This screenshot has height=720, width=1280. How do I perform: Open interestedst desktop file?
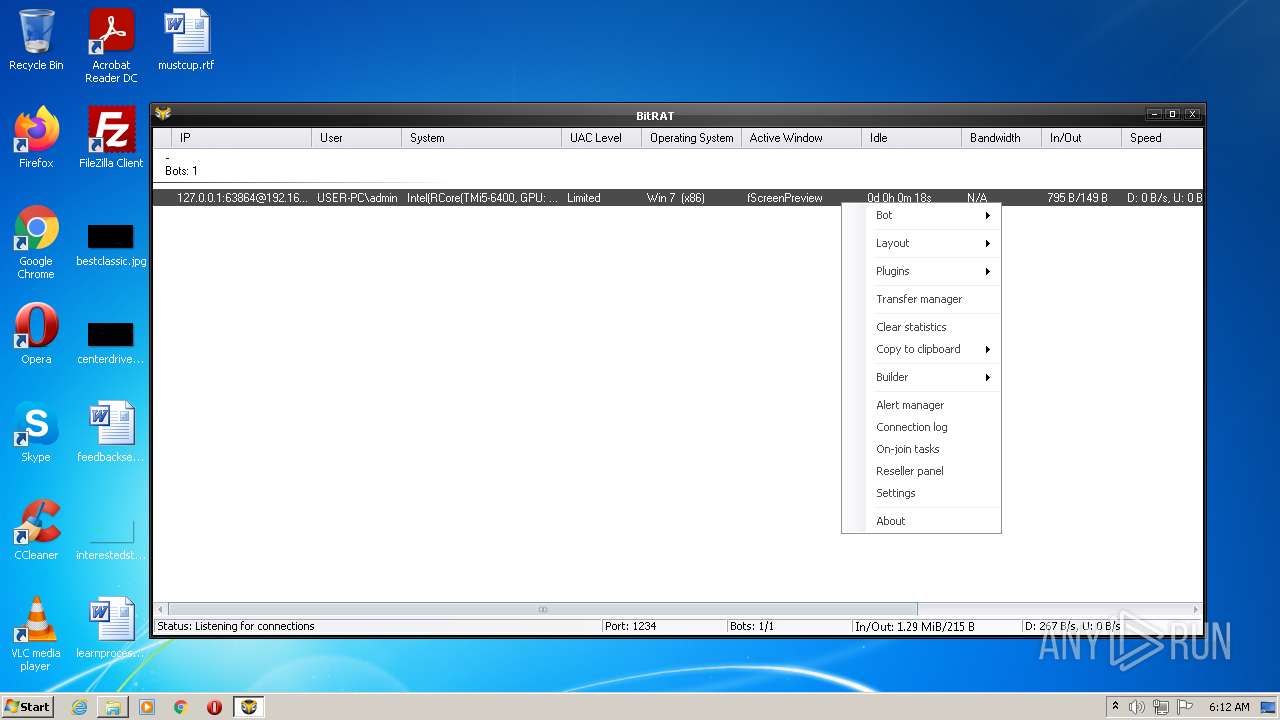coord(111,540)
